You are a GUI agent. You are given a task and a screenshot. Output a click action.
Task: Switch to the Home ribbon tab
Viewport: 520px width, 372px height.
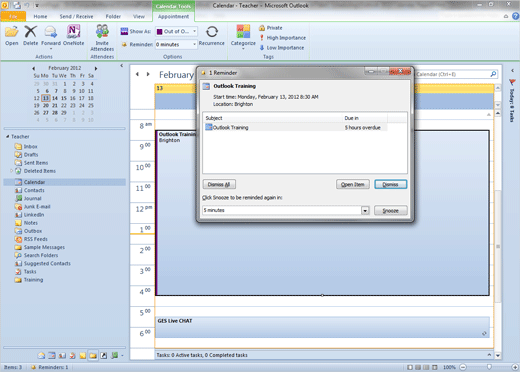40,16
